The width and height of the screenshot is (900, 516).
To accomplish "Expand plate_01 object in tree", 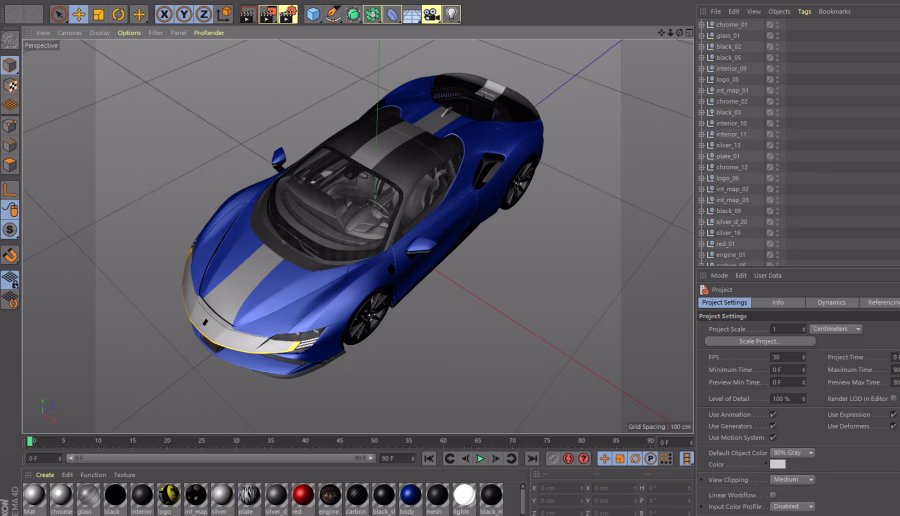I will tap(701, 156).
